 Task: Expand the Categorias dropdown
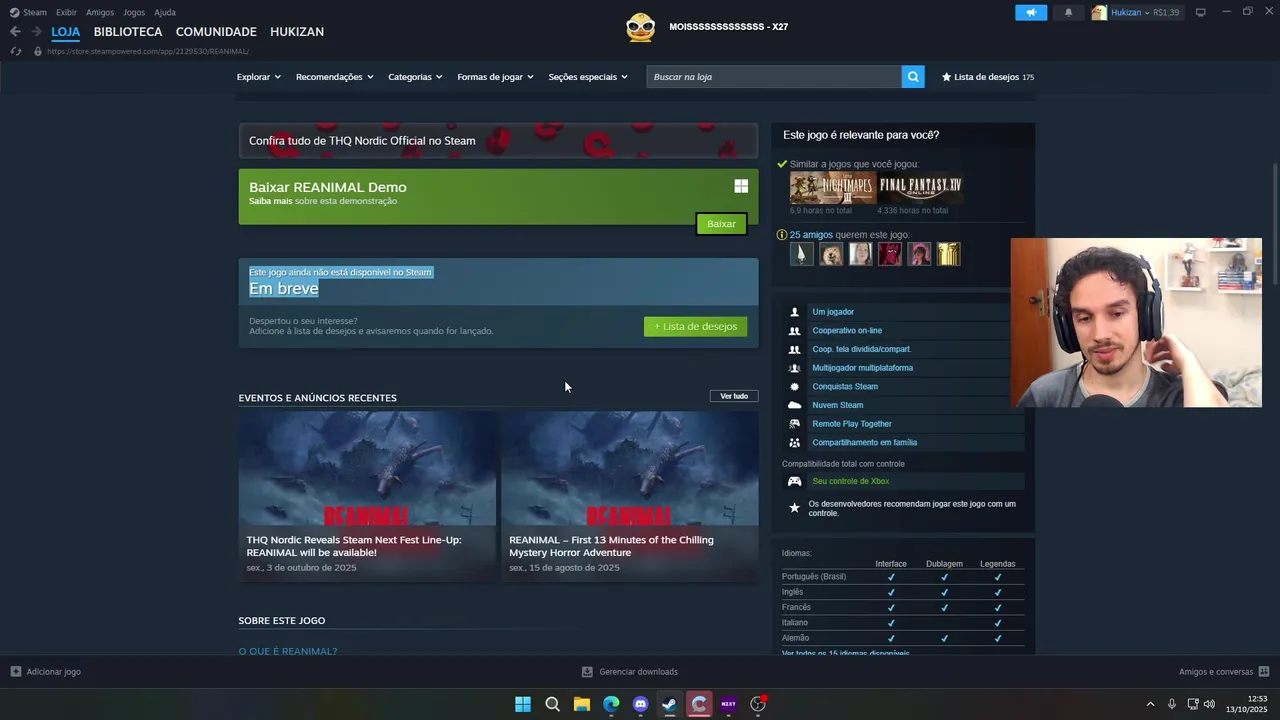[415, 77]
